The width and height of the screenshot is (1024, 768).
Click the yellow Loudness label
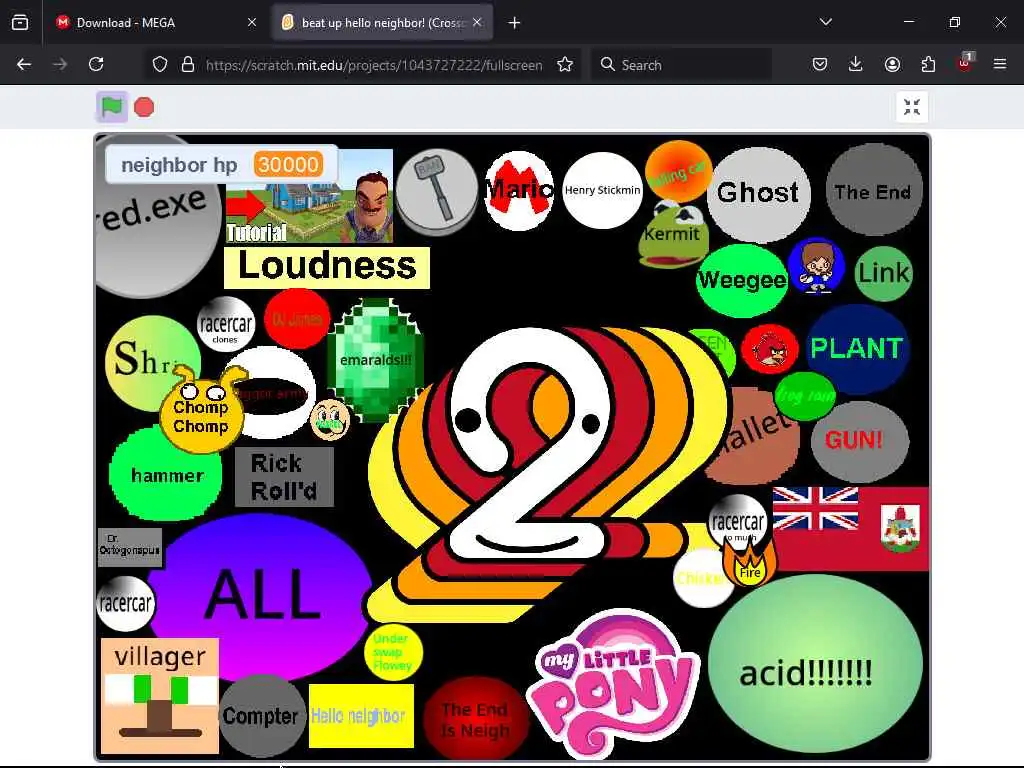pos(327,267)
